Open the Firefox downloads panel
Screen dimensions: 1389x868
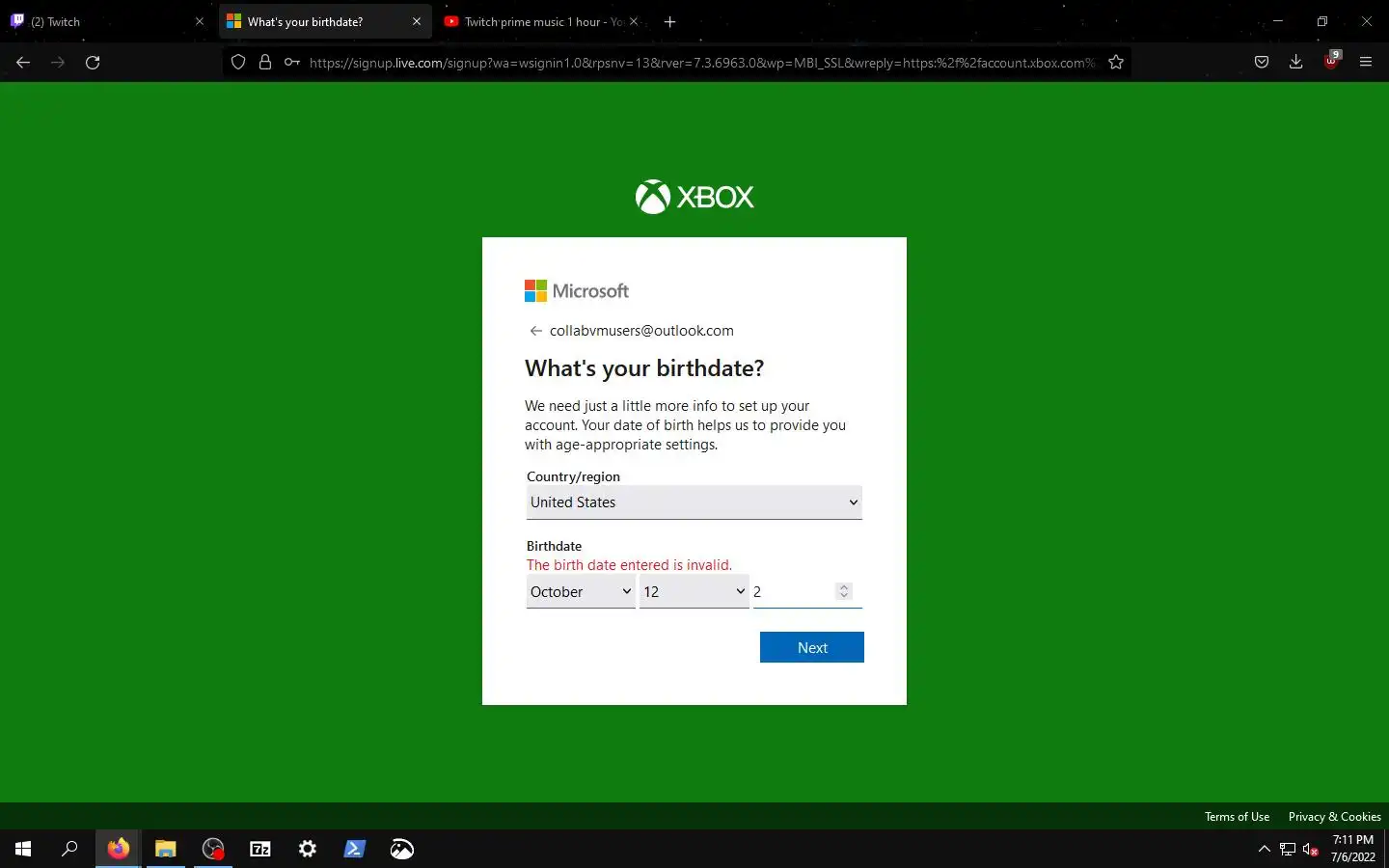point(1296,63)
